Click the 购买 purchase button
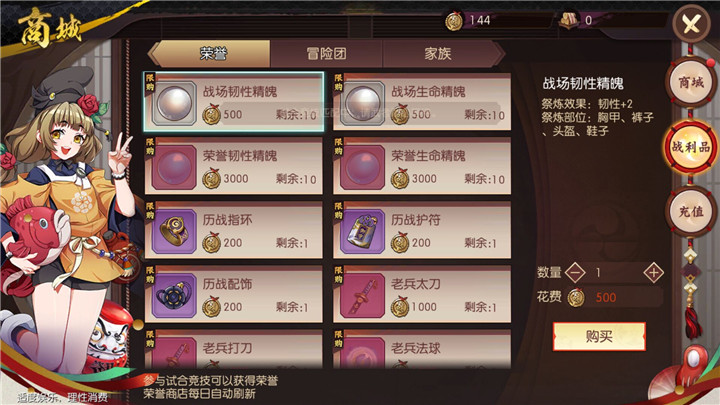This screenshot has width=720, height=405. coord(599,336)
